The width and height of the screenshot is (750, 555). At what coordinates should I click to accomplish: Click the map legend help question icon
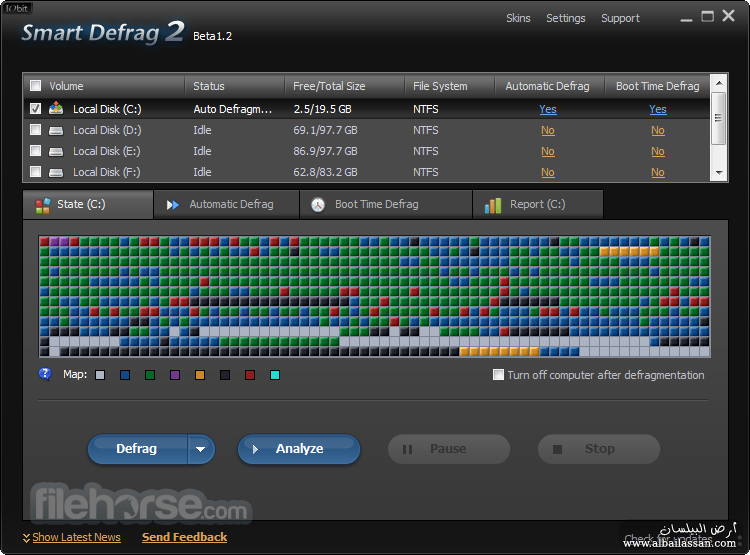tap(45, 374)
